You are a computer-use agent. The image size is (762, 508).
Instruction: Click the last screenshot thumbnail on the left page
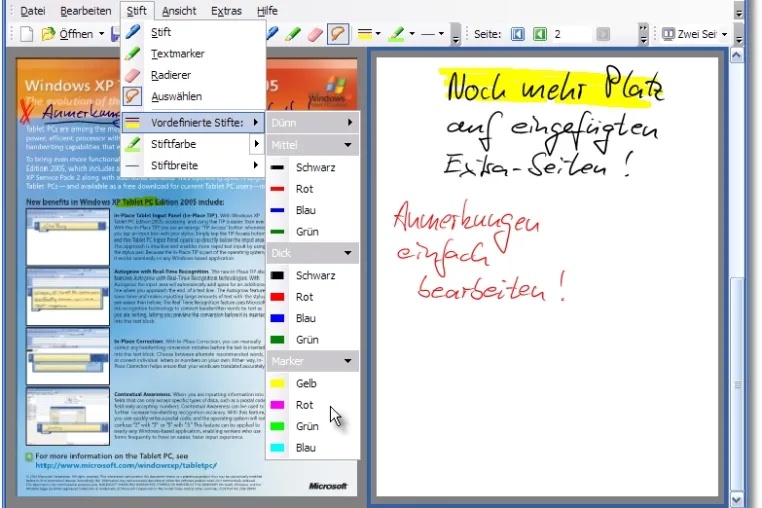[x=68, y=416]
